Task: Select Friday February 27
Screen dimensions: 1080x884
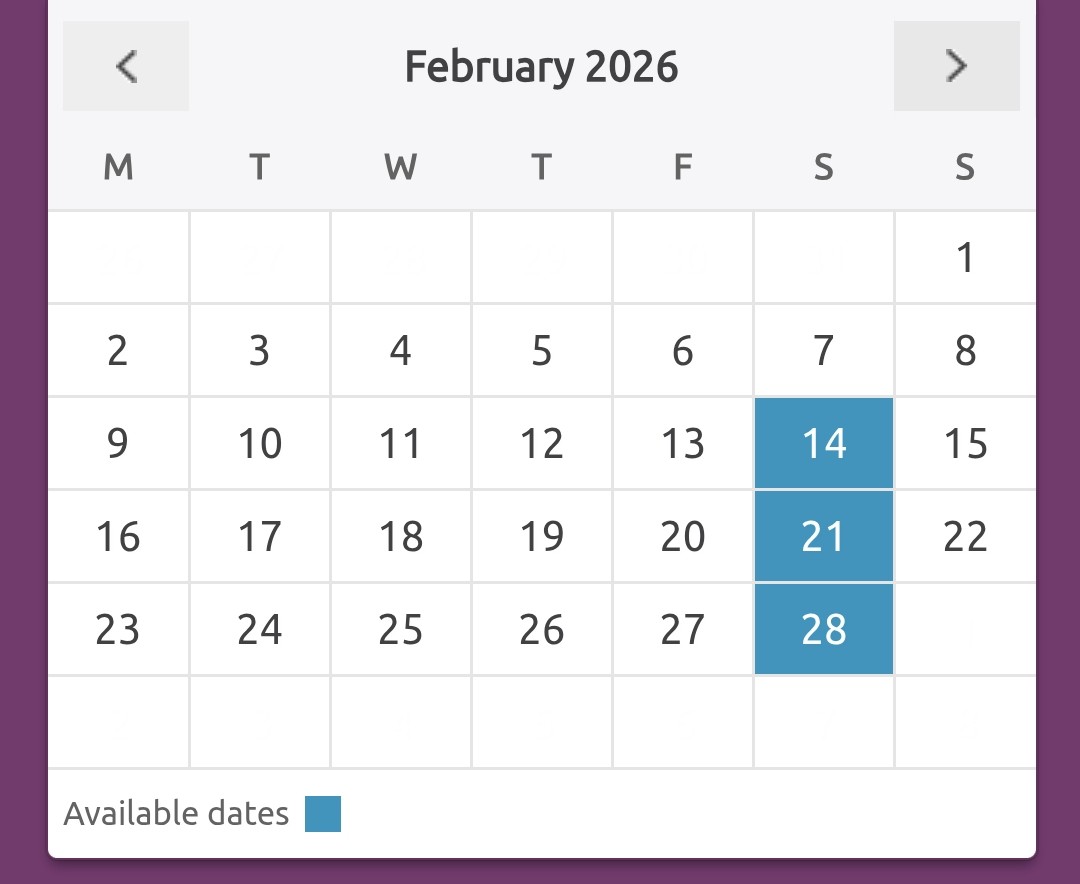Action: 683,630
